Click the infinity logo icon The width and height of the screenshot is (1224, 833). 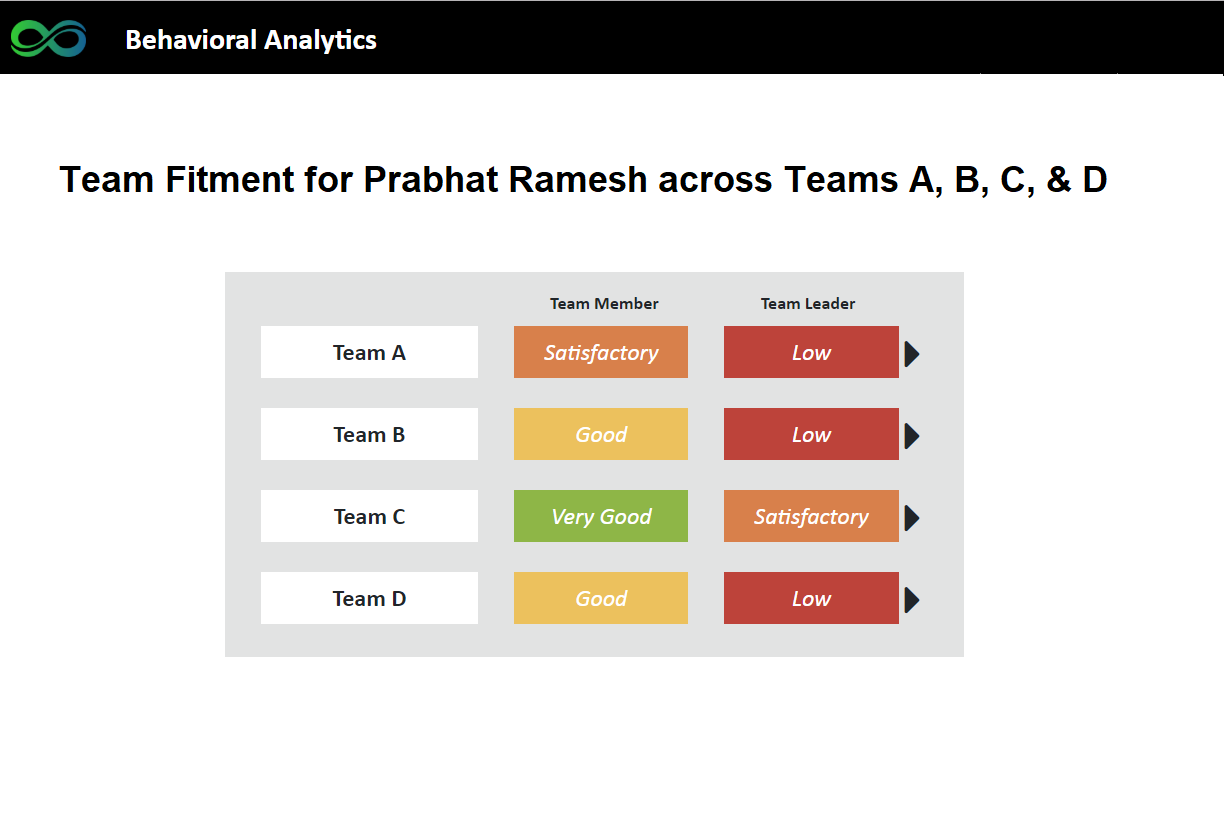tap(49, 39)
